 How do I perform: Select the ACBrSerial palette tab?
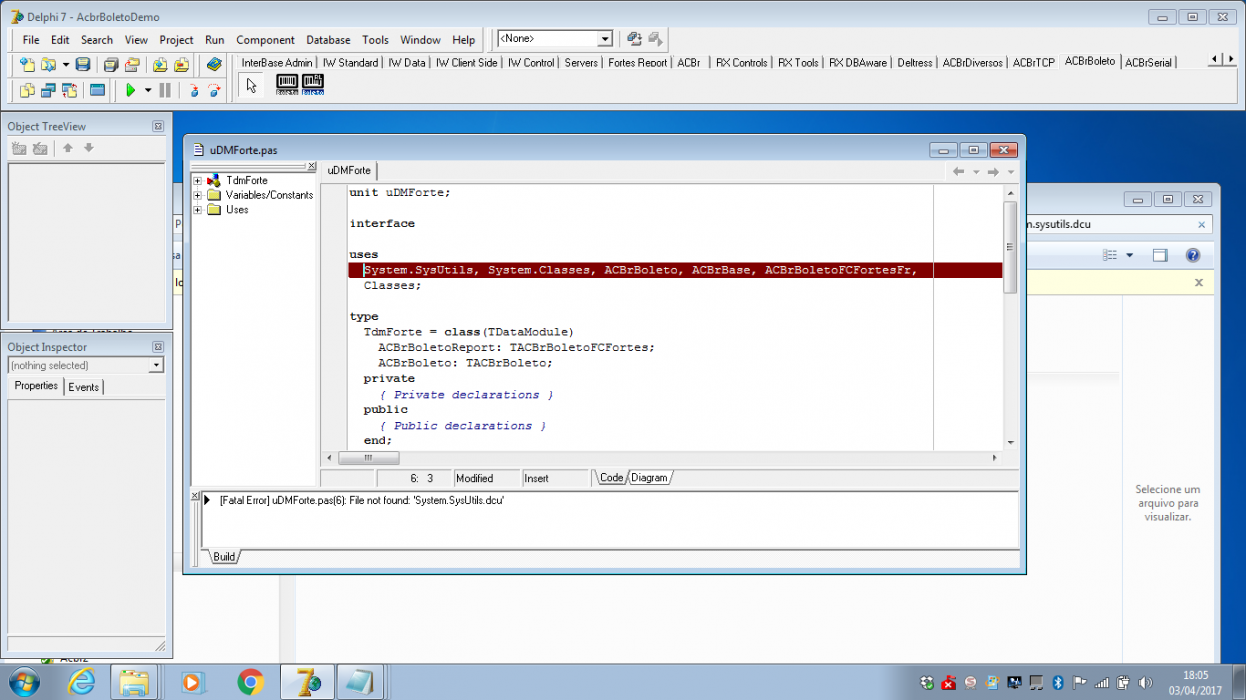(x=1148, y=63)
